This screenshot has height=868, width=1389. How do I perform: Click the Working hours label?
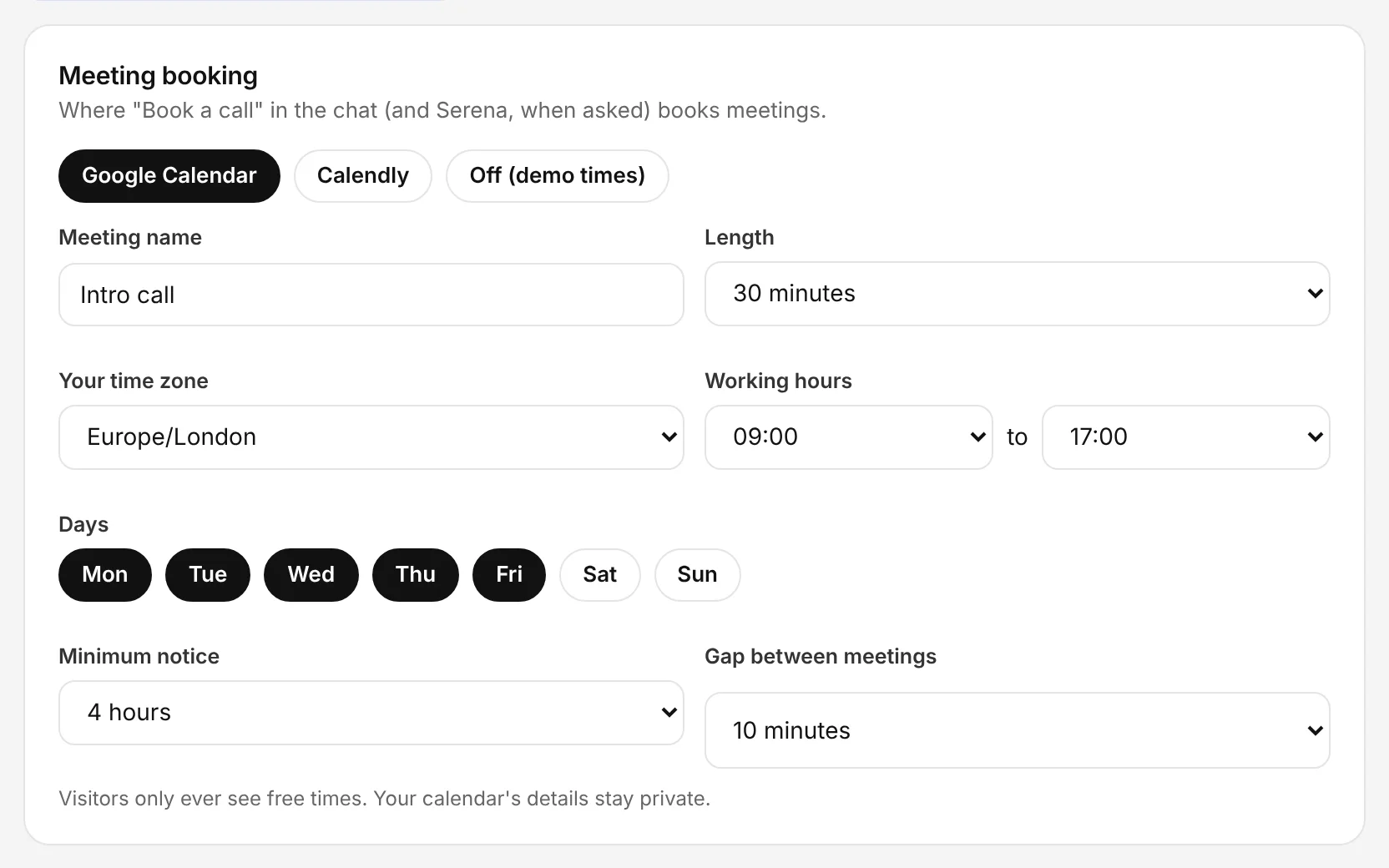point(779,381)
